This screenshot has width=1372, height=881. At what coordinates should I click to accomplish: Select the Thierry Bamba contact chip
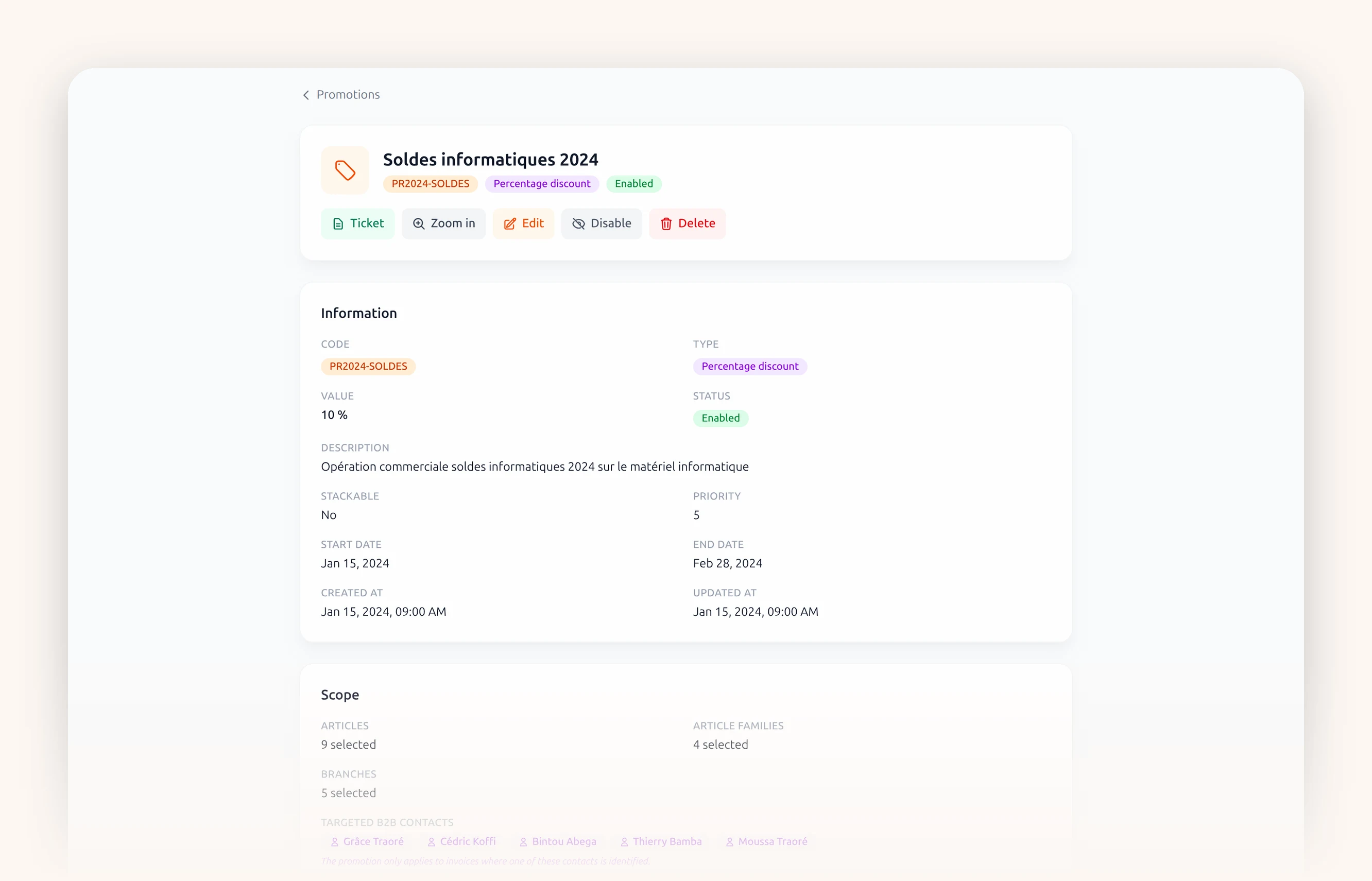[x=661, y=841]
